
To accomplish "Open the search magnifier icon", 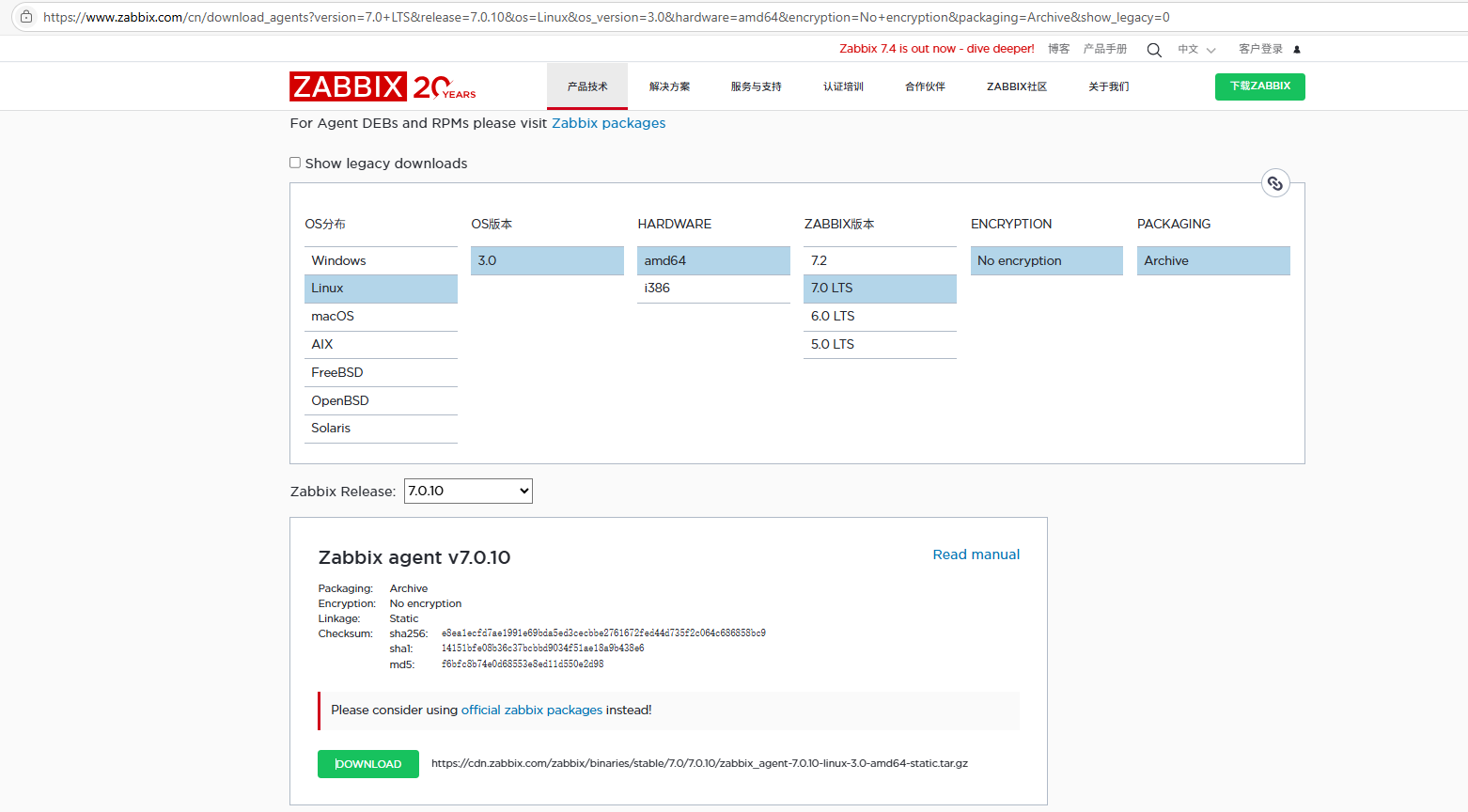I will click(1154, 50).
